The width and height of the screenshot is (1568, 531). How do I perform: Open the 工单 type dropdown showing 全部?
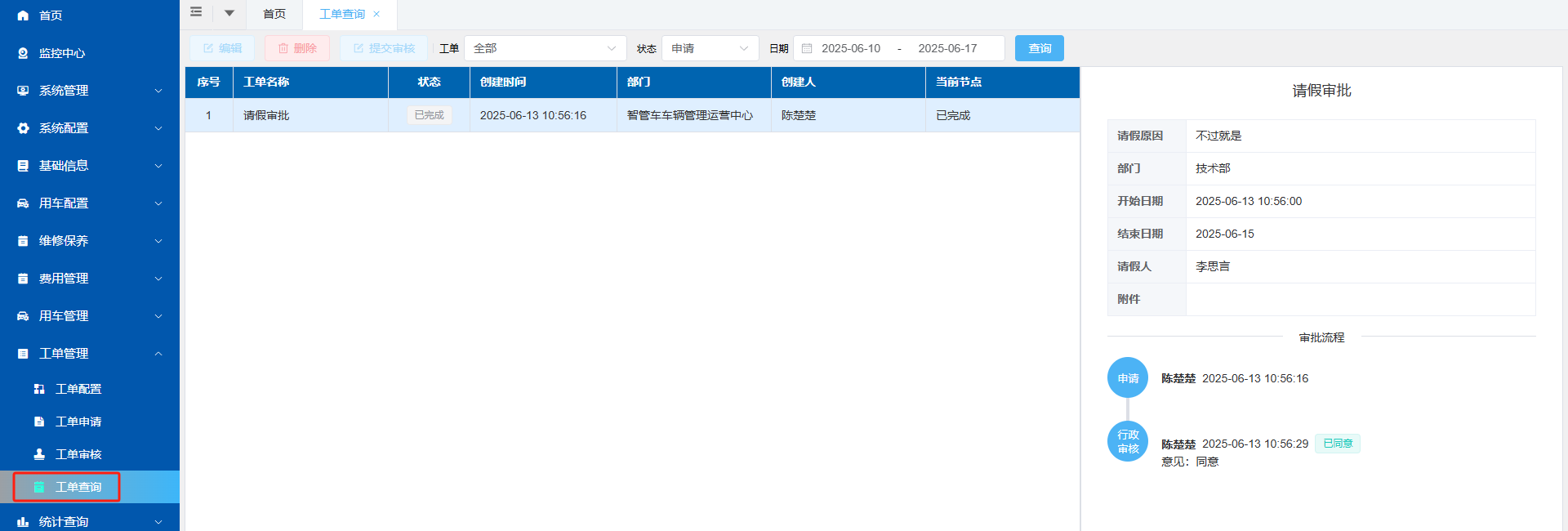point(545,48)
